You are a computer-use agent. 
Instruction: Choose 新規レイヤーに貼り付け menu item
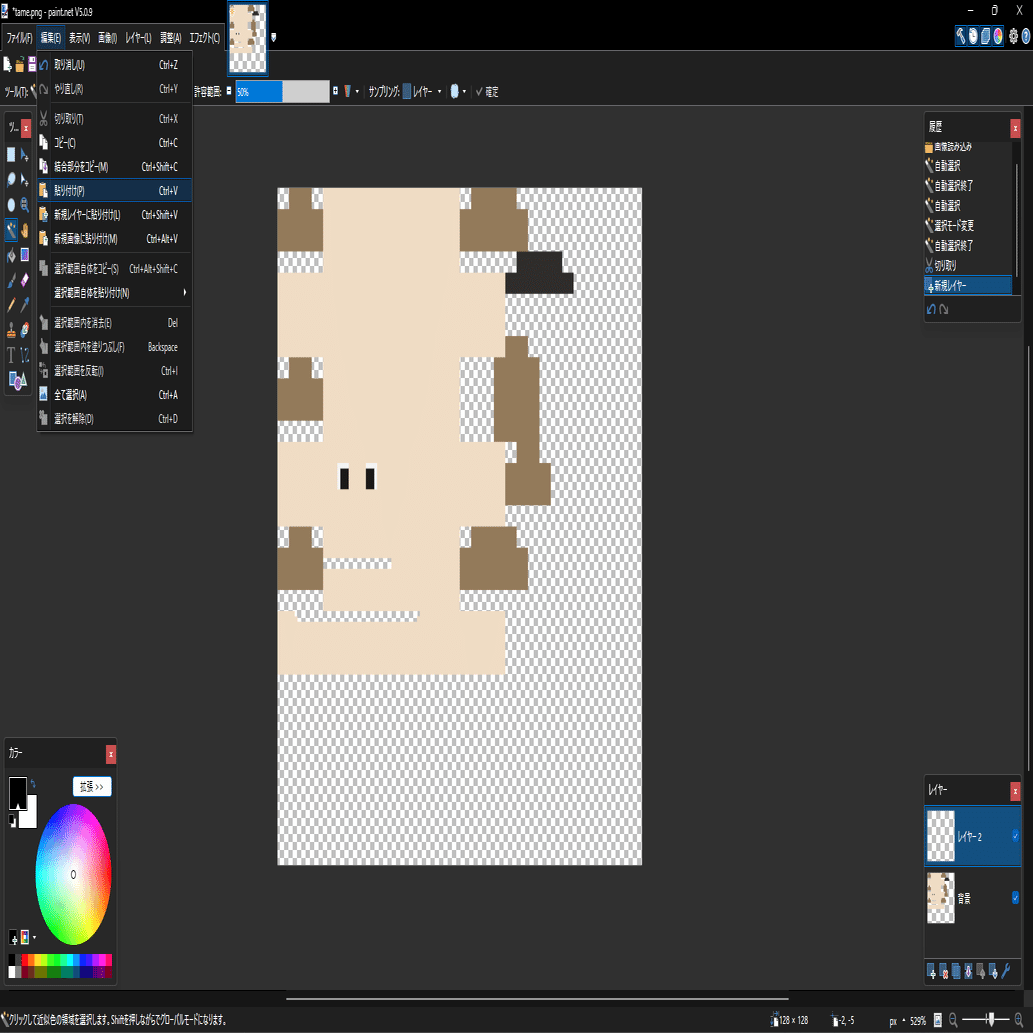click(x=115, y=215)
